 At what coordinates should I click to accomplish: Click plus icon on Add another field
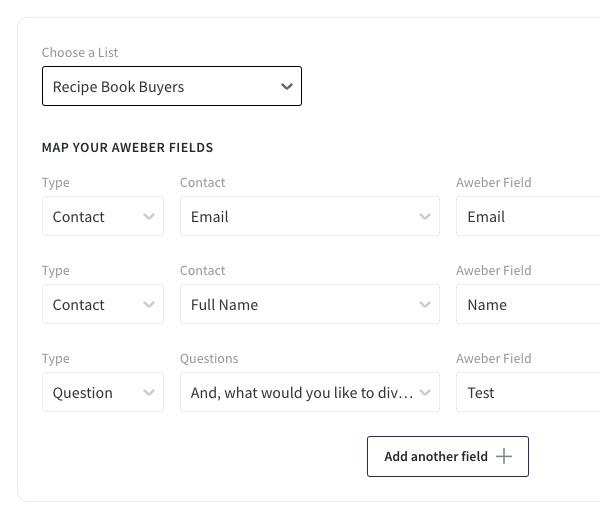coord(505,457)
